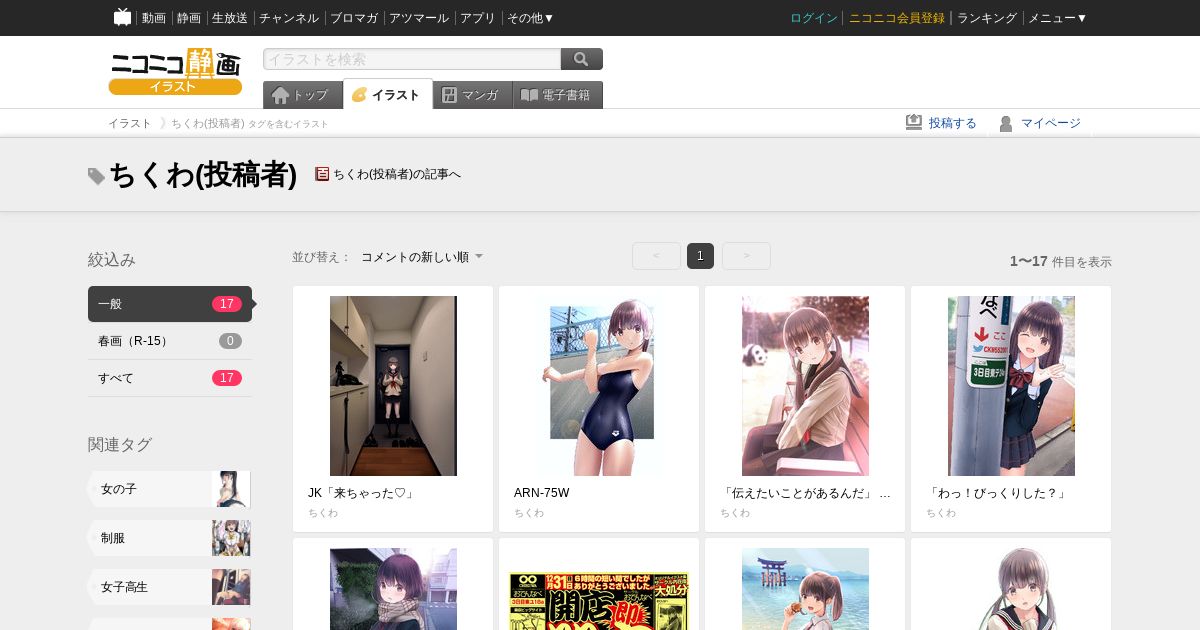This screenshot has width=1200, height=630.
Task: Click the イラスト breadcrumb link
Action: [x=130, y=123]
